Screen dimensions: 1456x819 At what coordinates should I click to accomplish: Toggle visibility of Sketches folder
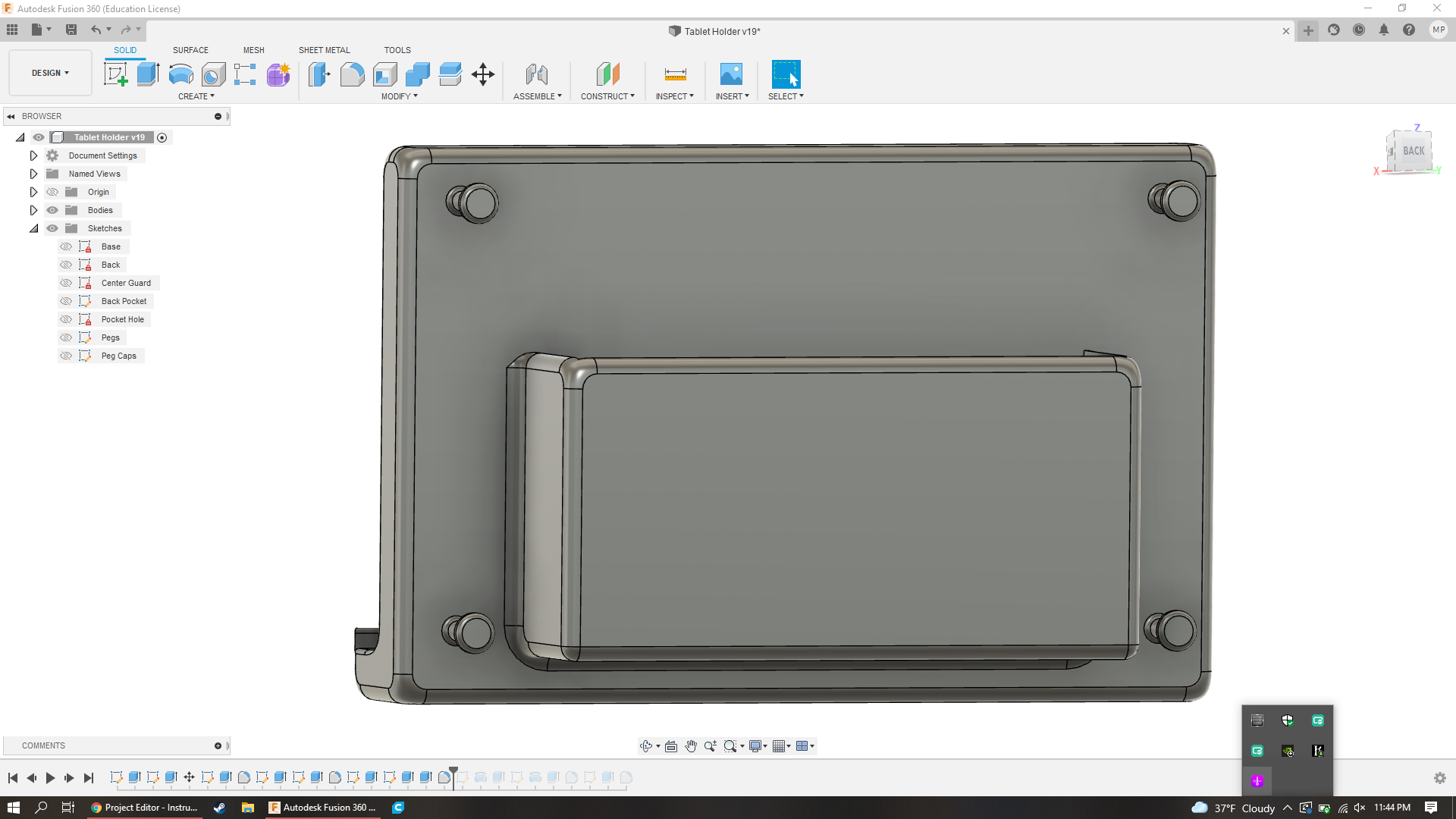[x=52, y=228]
